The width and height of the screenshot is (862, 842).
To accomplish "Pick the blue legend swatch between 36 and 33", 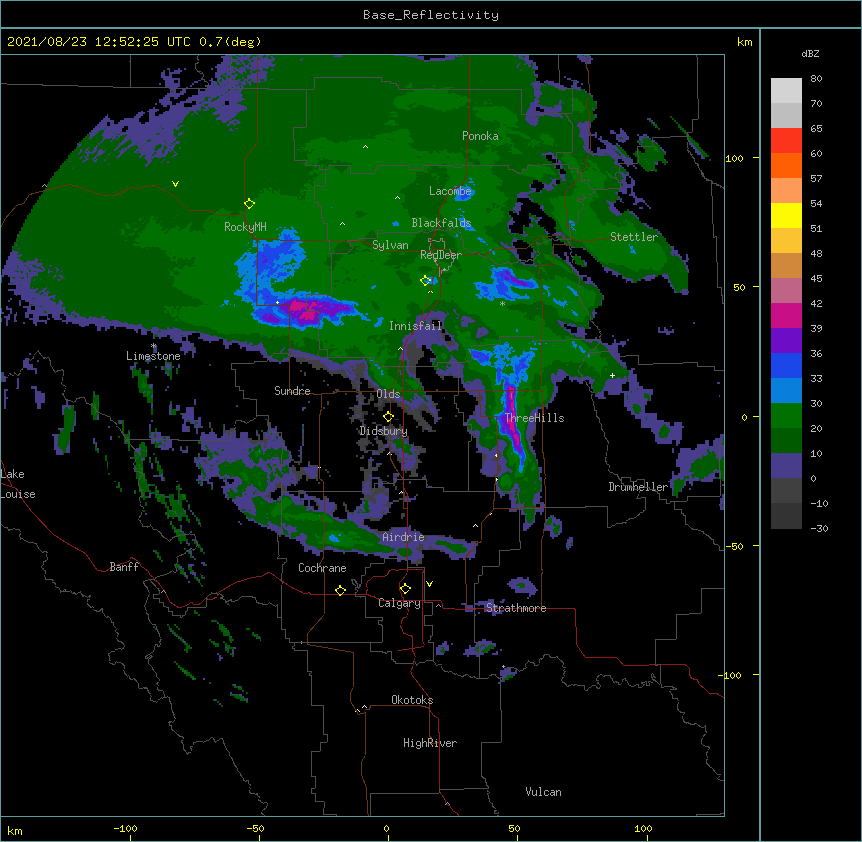I will [786, 365].
